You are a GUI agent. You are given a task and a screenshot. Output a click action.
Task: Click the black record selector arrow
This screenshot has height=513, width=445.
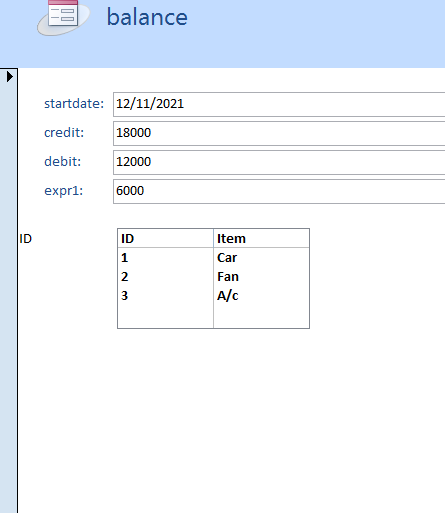[10, 77]
